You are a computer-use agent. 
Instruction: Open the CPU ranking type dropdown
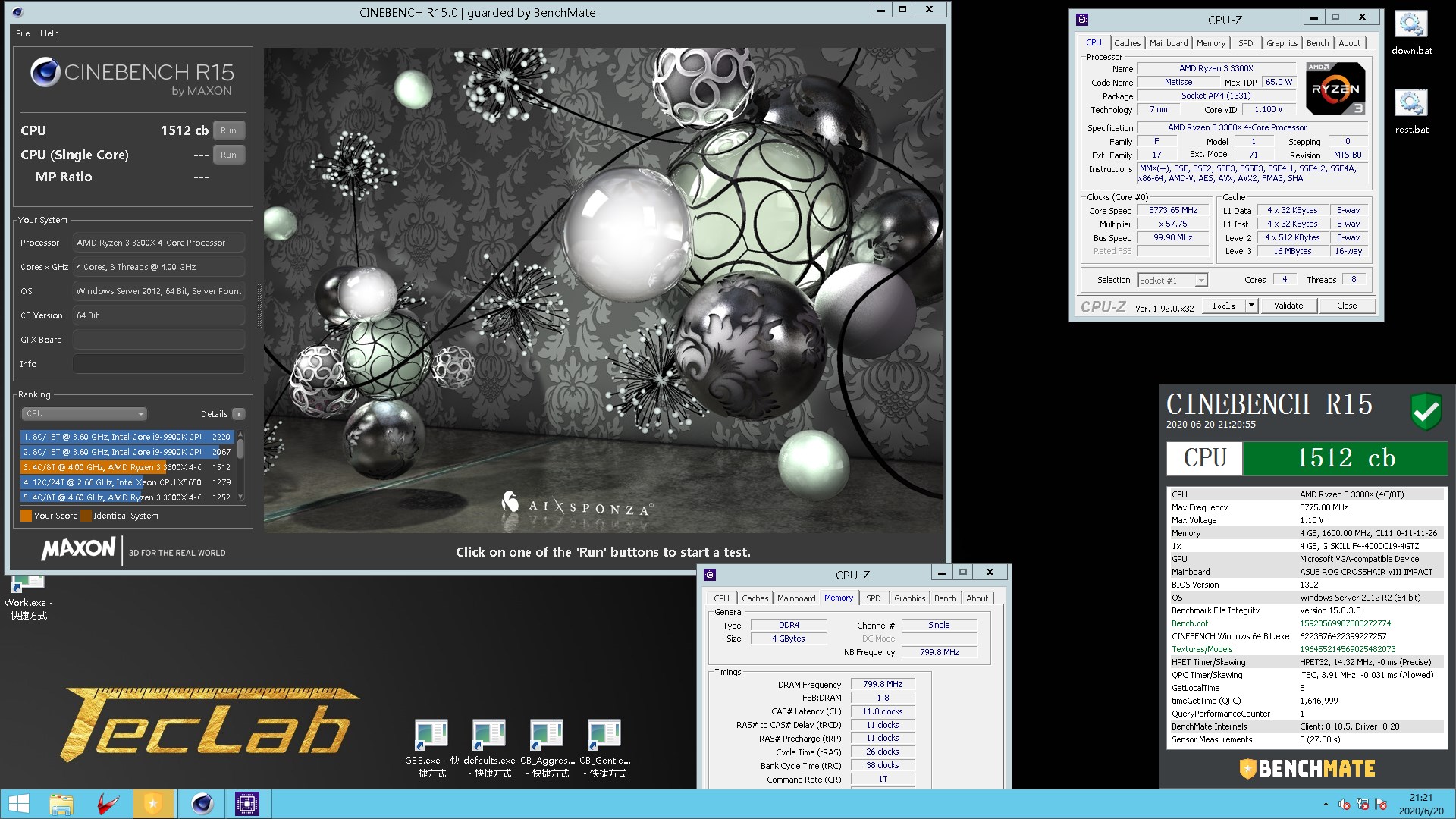(x=83, y=413)
